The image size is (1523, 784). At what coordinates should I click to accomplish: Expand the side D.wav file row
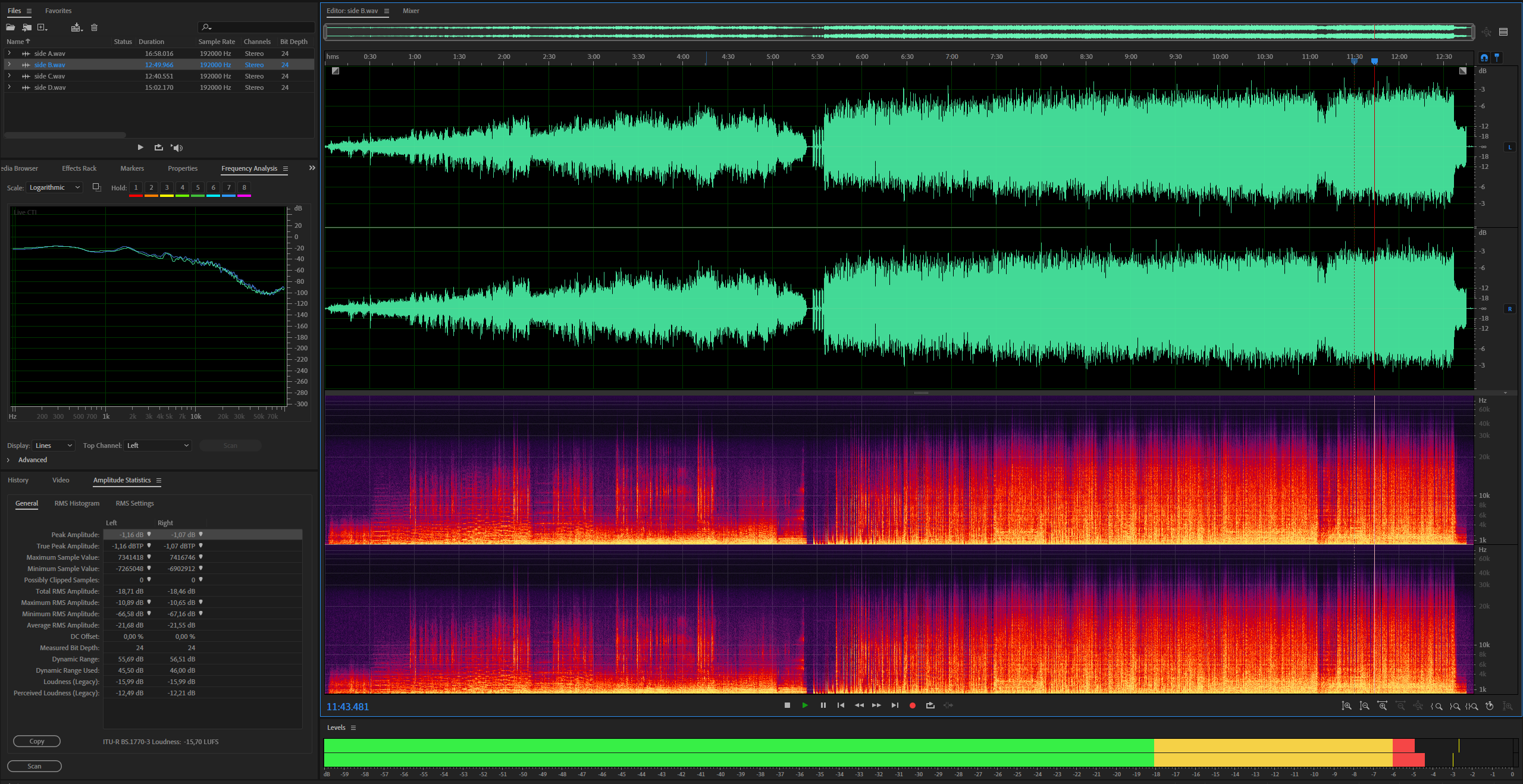coord(9,87)
